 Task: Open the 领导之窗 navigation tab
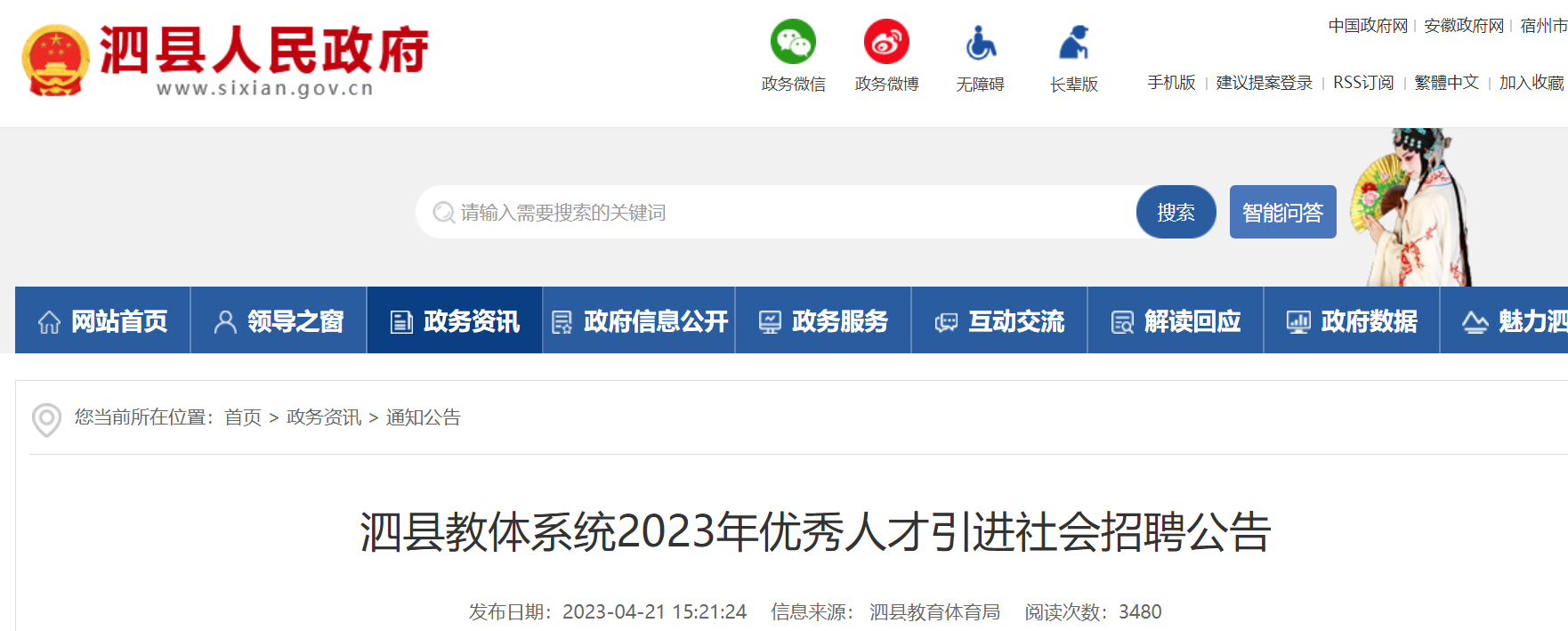[x=279, y=320]
